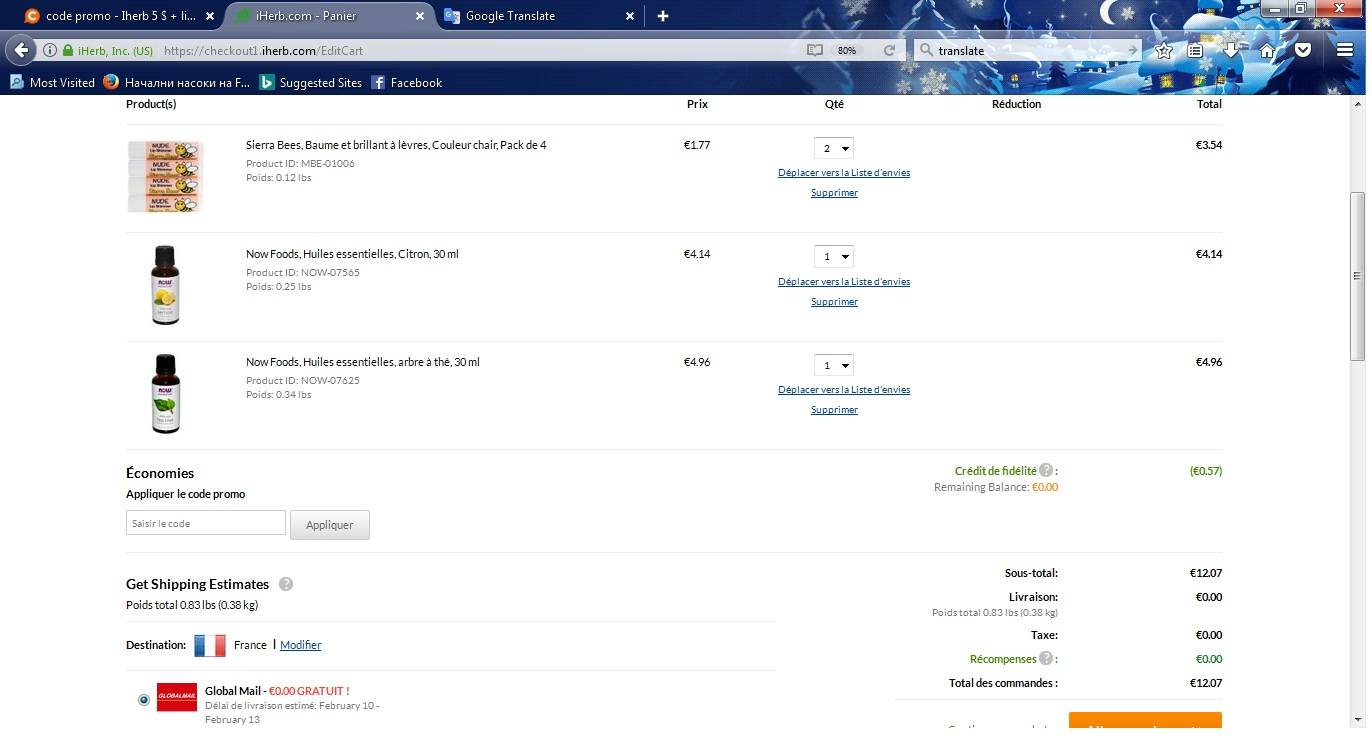This screenshot has height=740, width=1372.
Task: Open quantity dropdown for Sierra Bees lip balm
Action: [x=833, y=148]
